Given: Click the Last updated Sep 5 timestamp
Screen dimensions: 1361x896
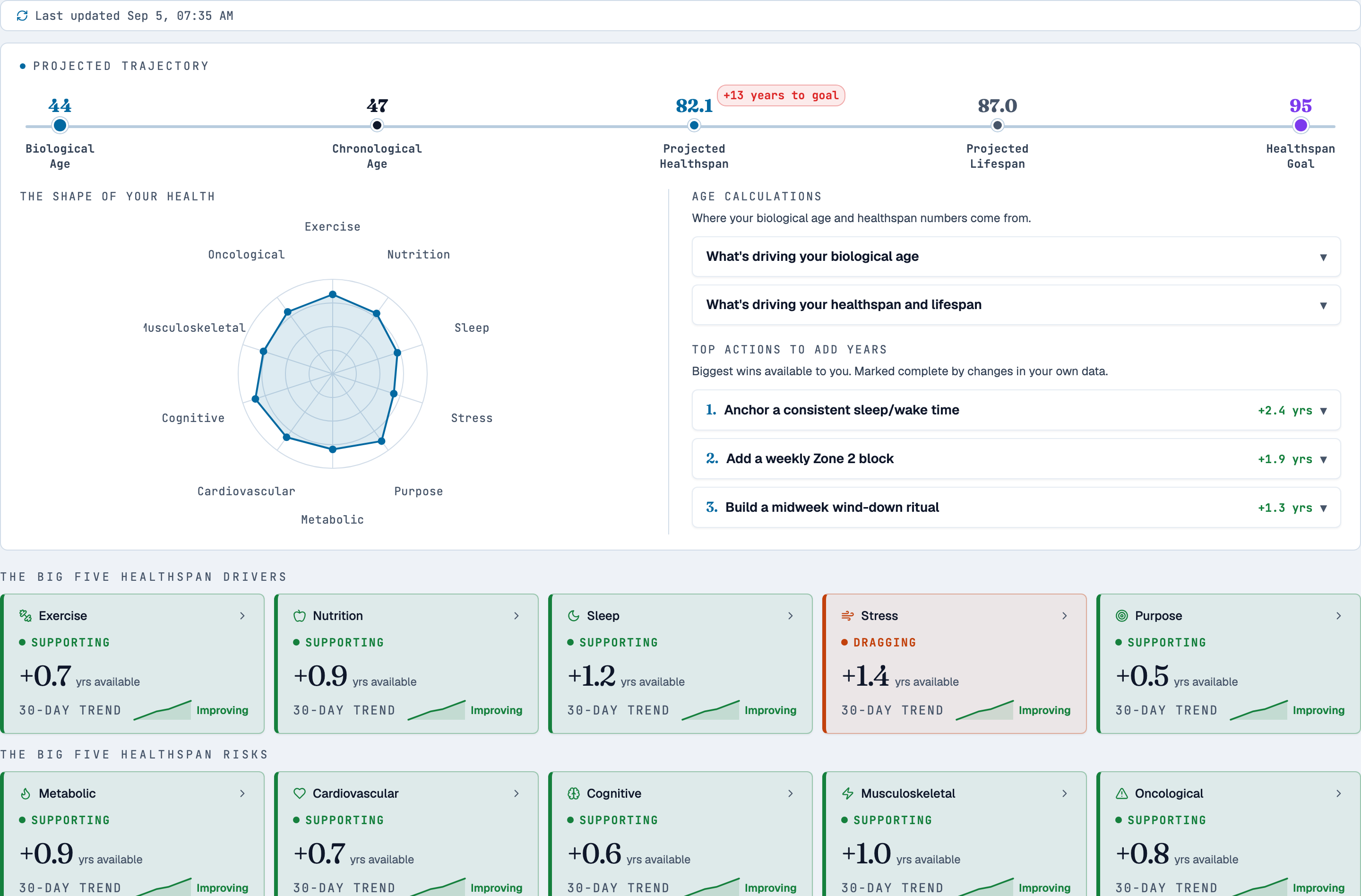Looking at the screenshot, I should [x=134, y=16].
